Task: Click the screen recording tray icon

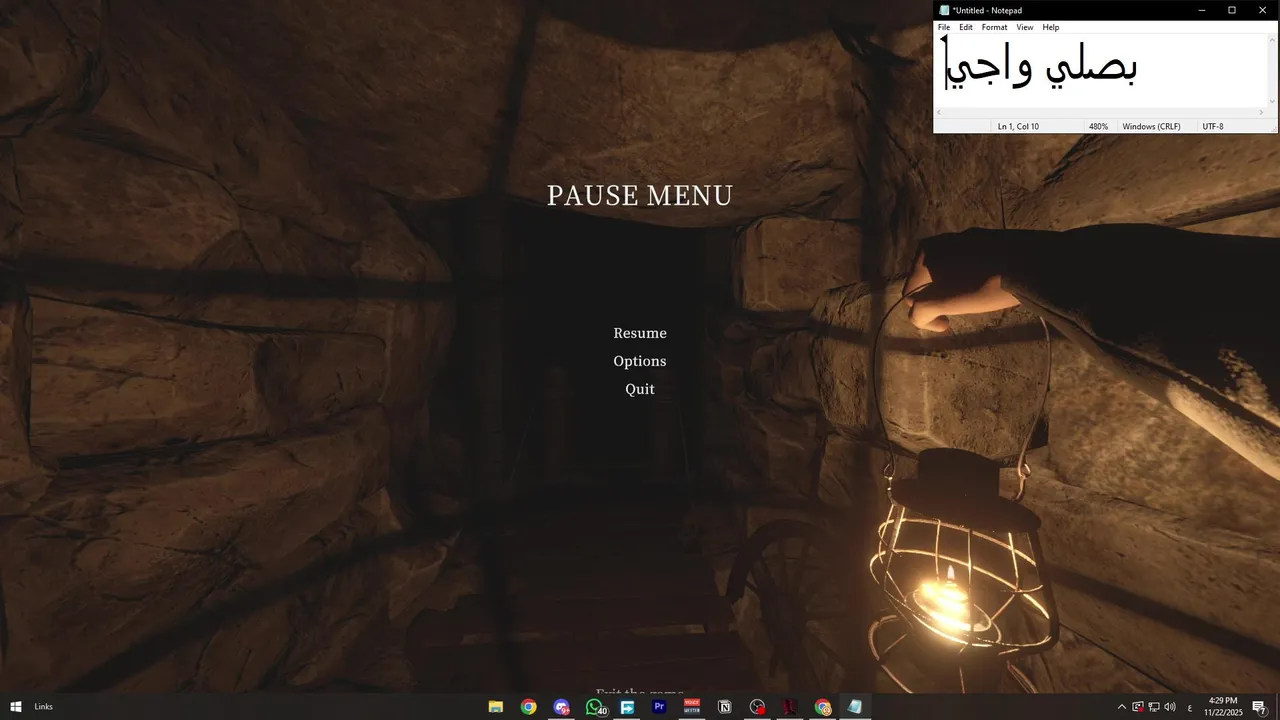Action: pos(1137,707)
